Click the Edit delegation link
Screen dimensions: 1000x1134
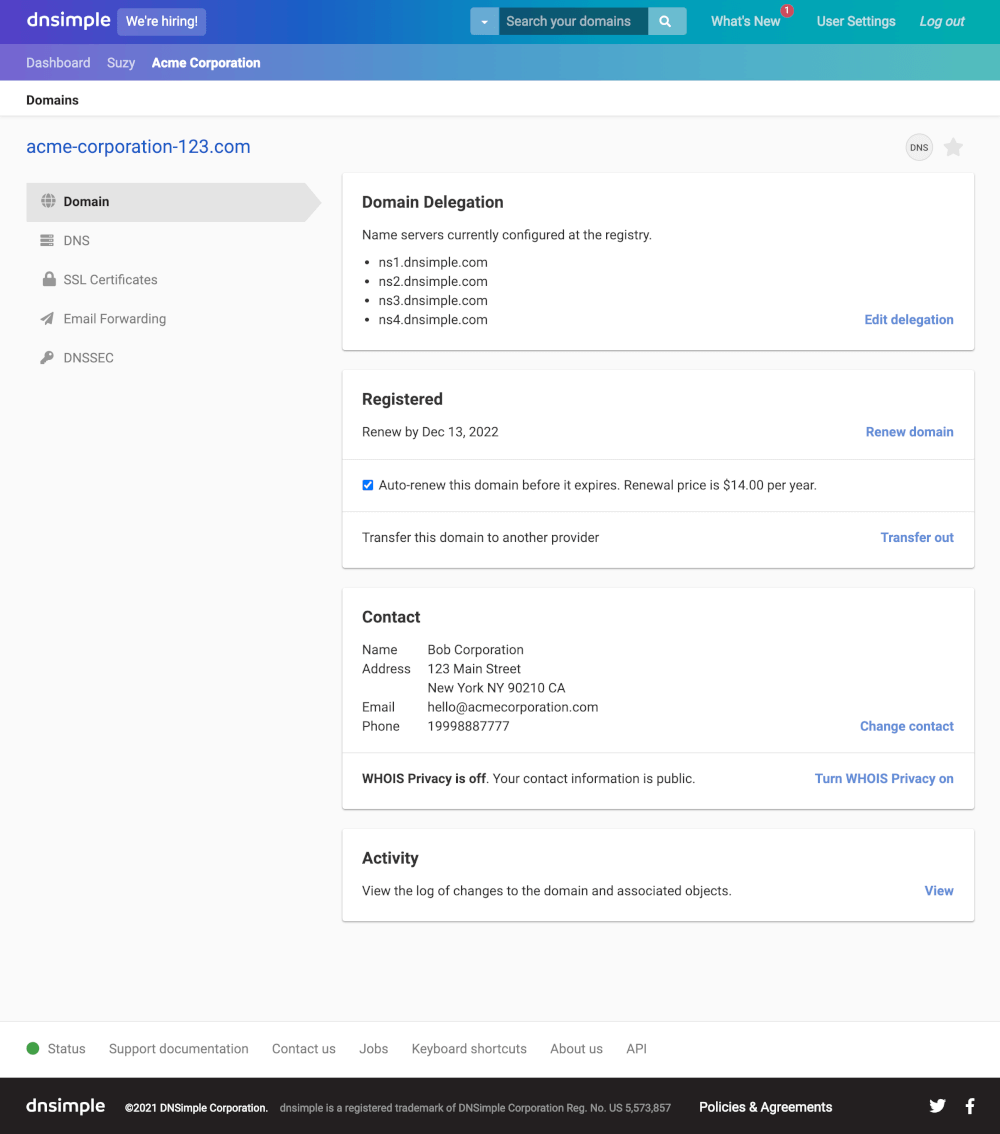tap(908, 319)
